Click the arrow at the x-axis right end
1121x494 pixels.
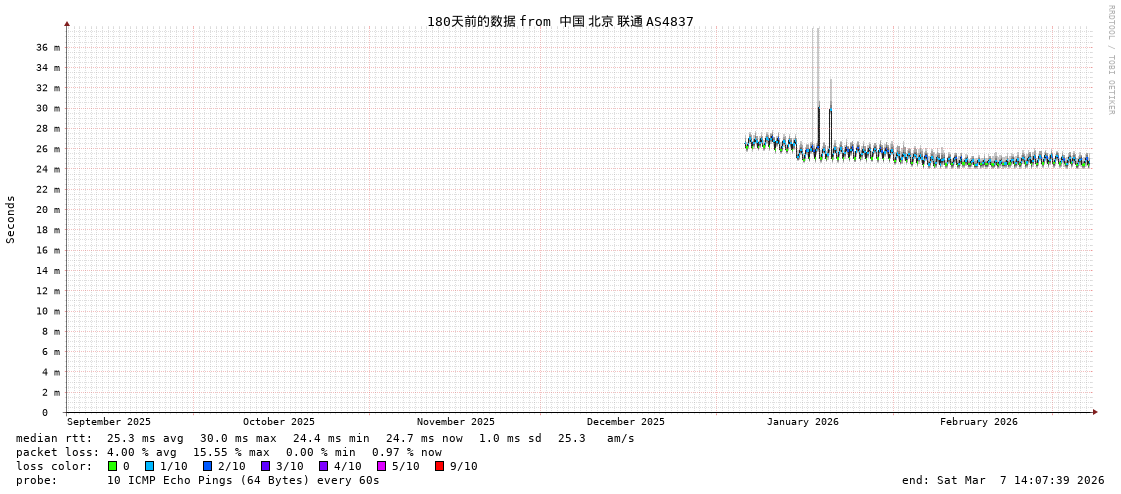(x=1095, y=412)
